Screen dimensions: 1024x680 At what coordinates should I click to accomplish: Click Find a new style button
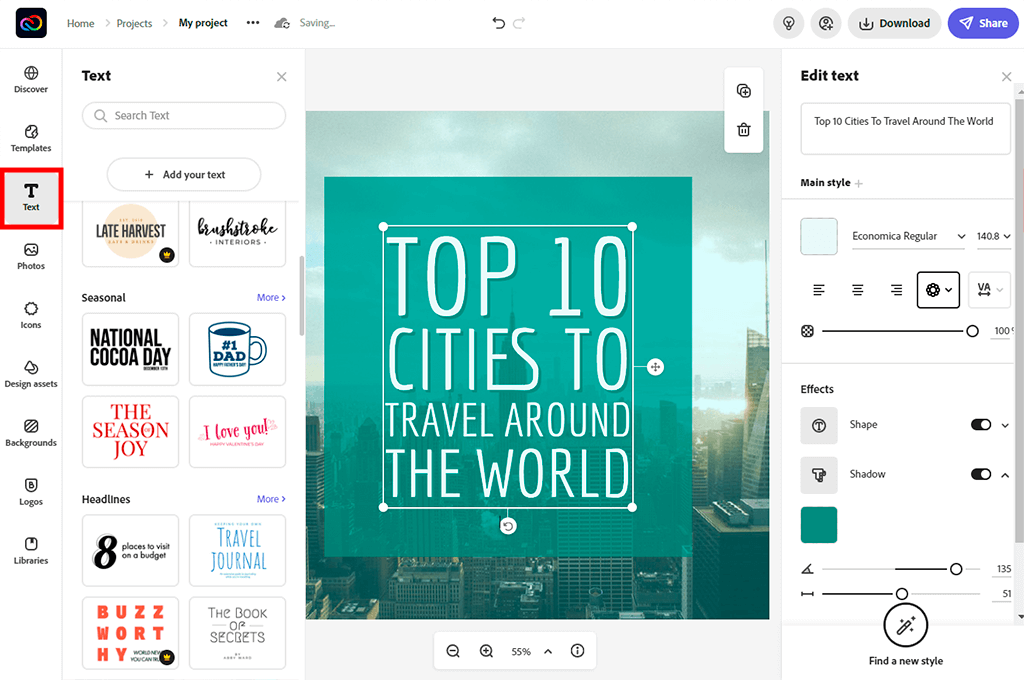click(906, 635)
